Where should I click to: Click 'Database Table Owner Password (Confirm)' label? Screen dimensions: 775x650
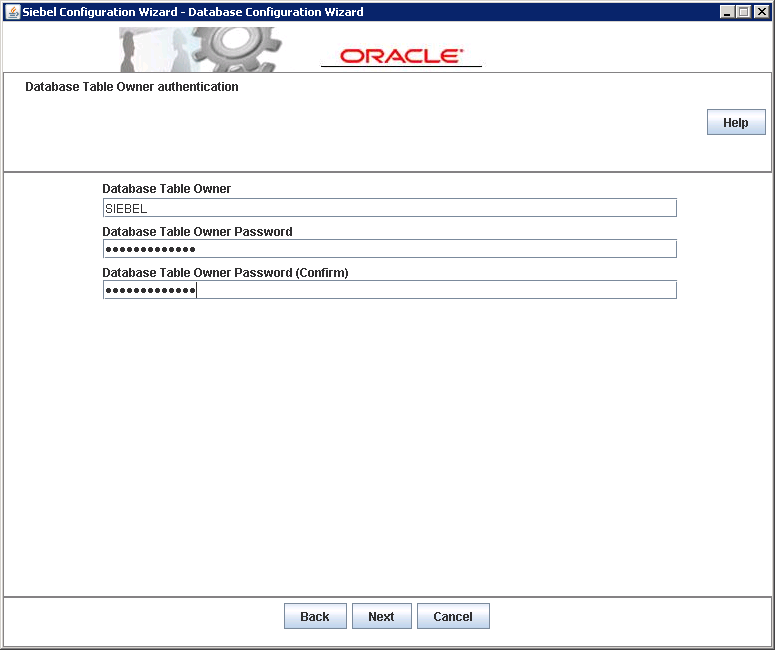pyautogui.click(x=225, y=273)
